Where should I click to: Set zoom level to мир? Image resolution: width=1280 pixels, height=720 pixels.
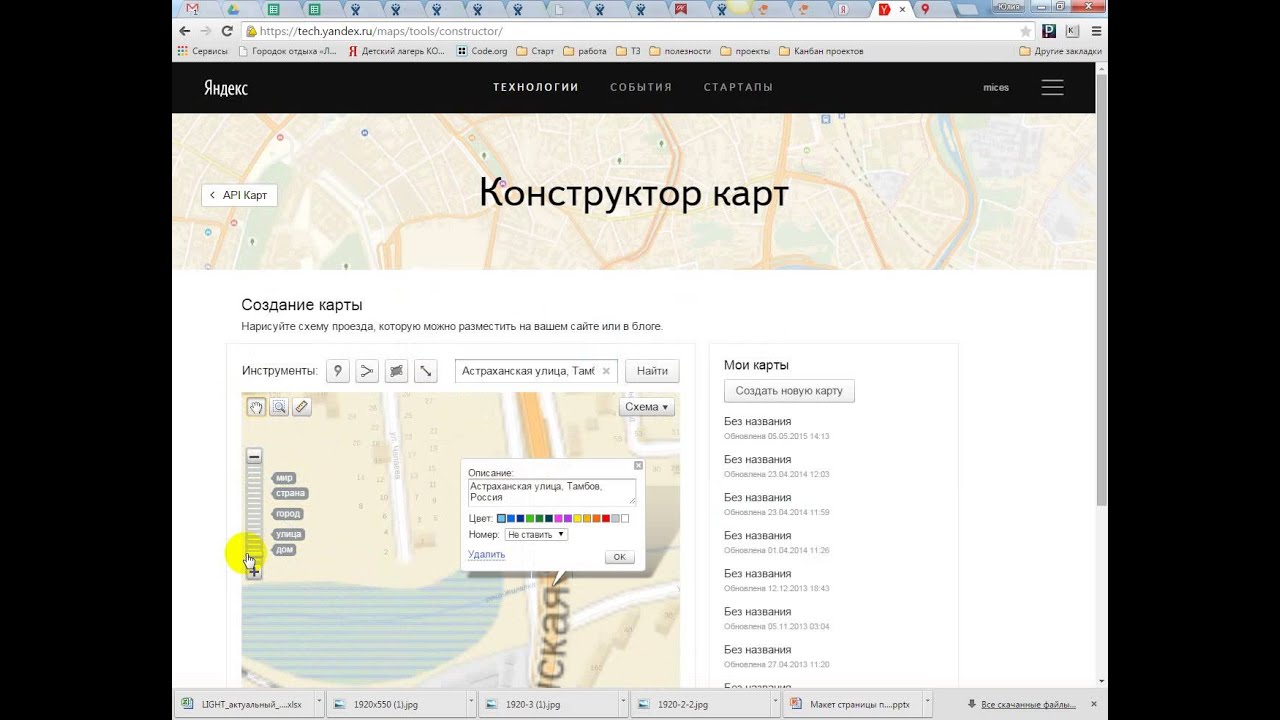[x=285, y=478]
